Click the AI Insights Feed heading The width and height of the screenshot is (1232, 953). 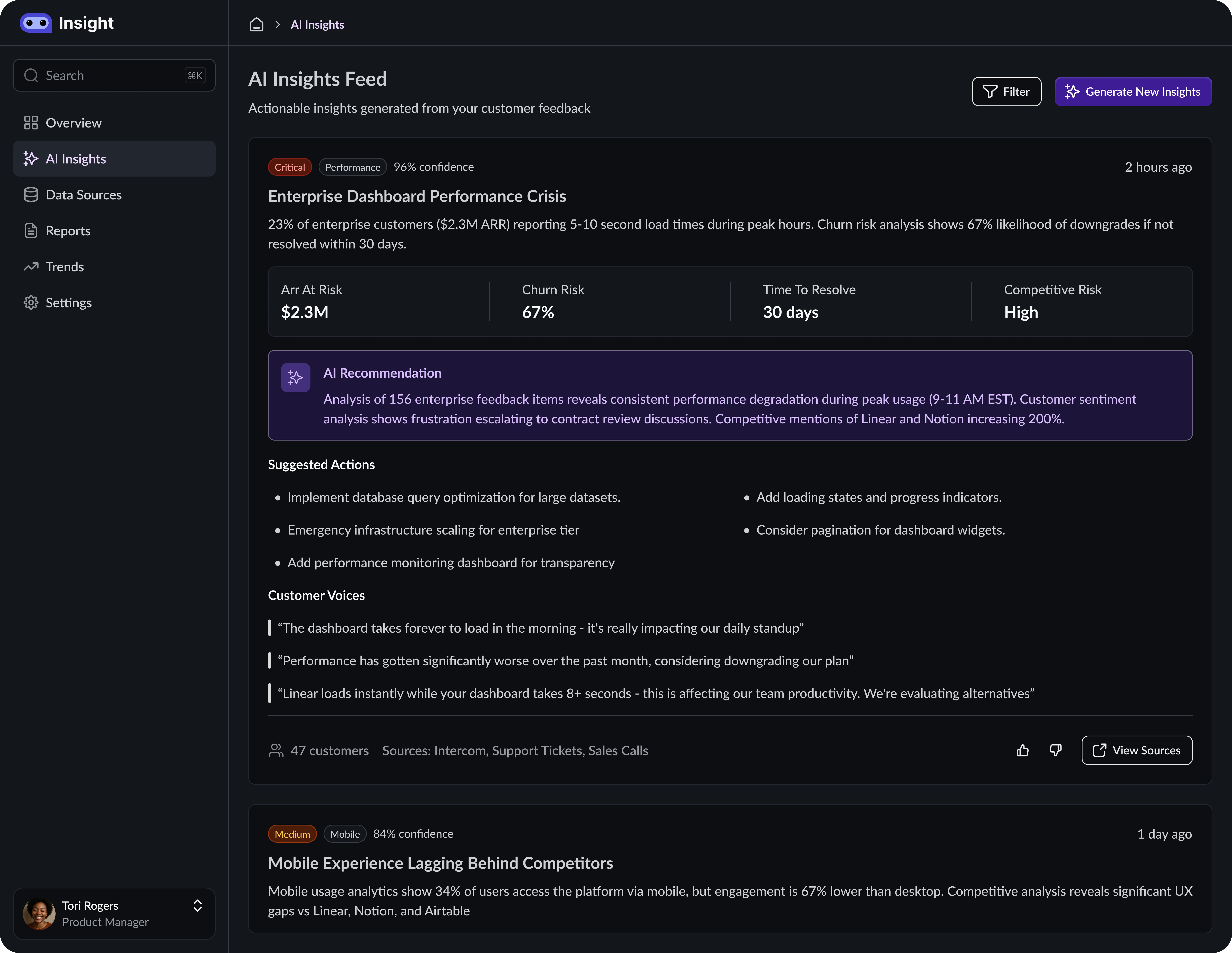coord(318,79)
